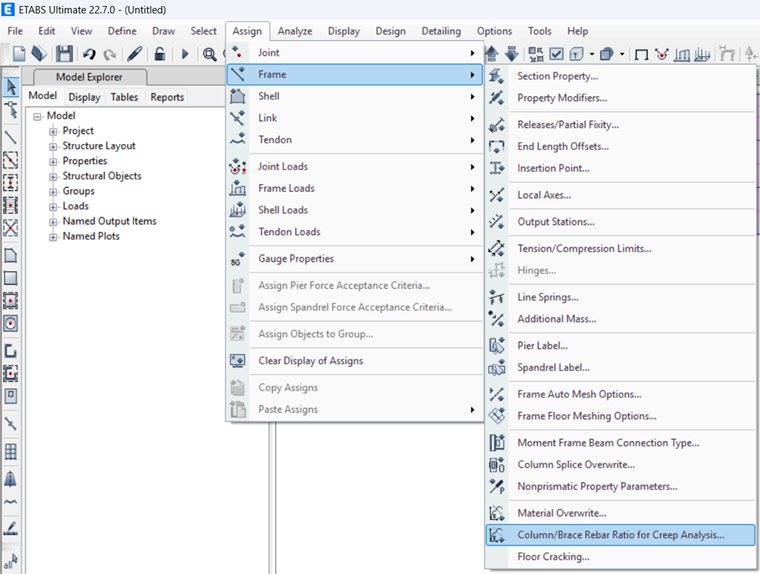Click the move up in list arrow icon
Viewport: 760px width, 574px height.
coord(492,53)
